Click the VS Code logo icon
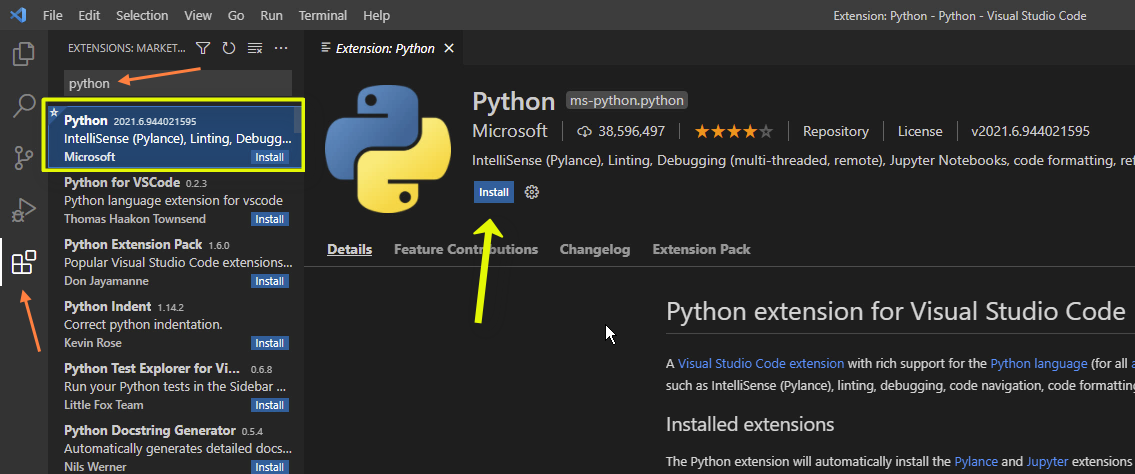Image resolution: width=1135 pixels, height=474 pixels. (18, 14)
